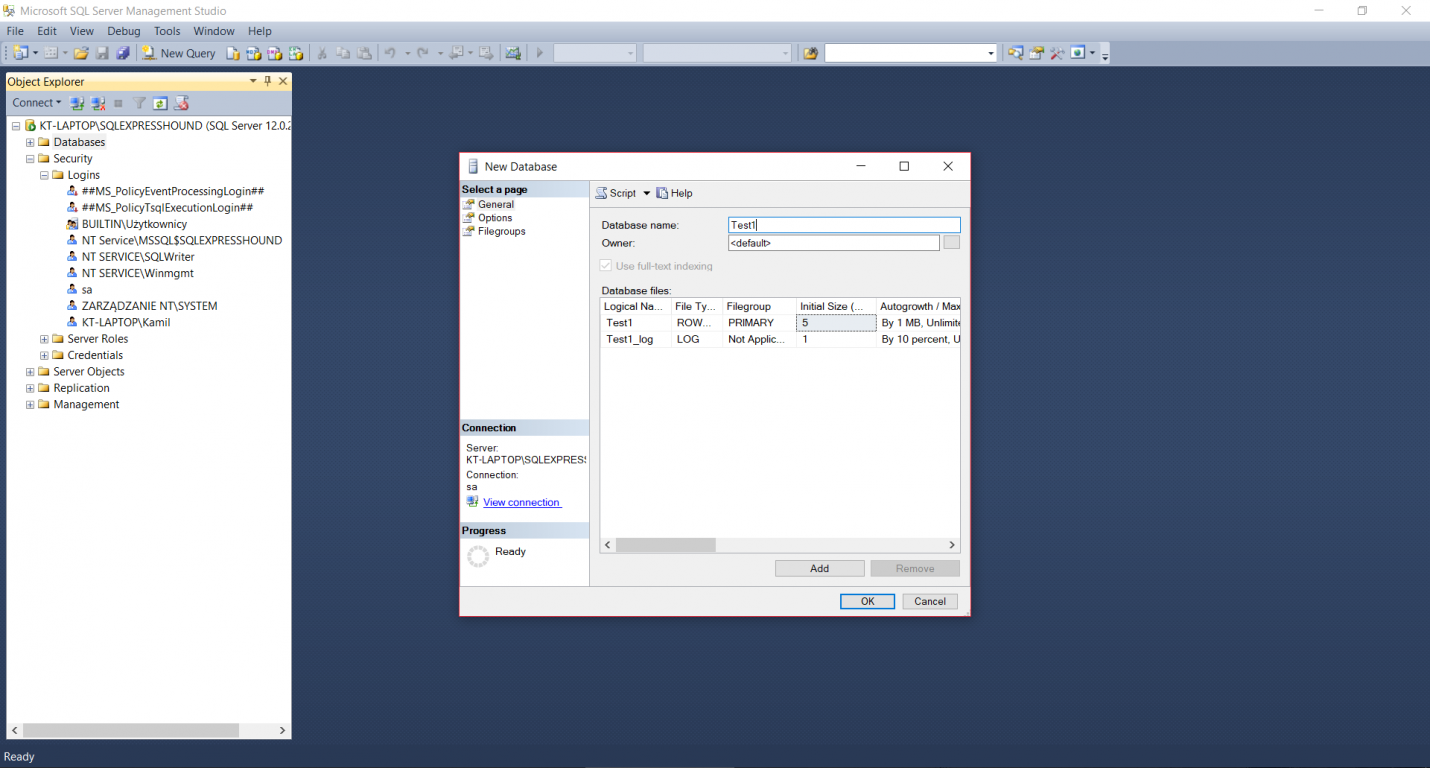Open the Tools menu
The height and width of the screenshot is (768, 1430).
point(167,31)
